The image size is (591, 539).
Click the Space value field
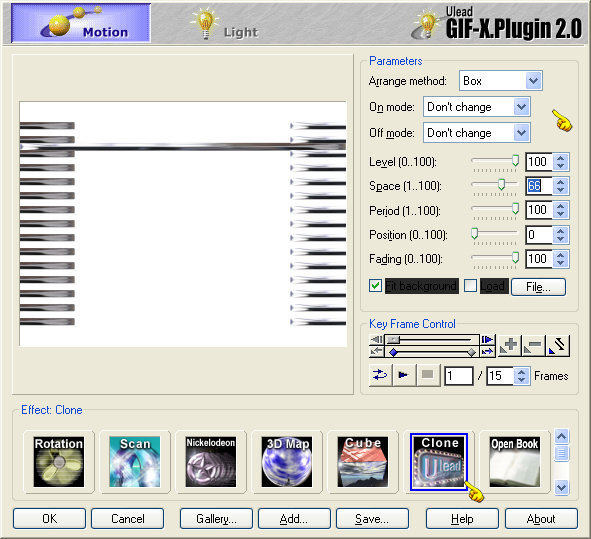[539, 186]
